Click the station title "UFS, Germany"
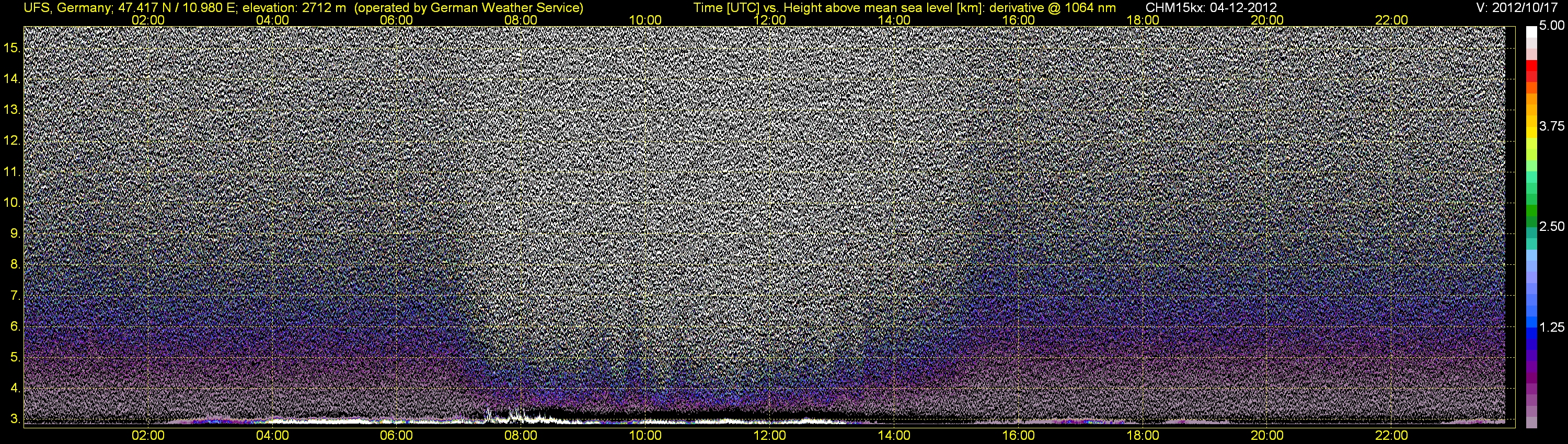1568x444 pixels. 66,8
